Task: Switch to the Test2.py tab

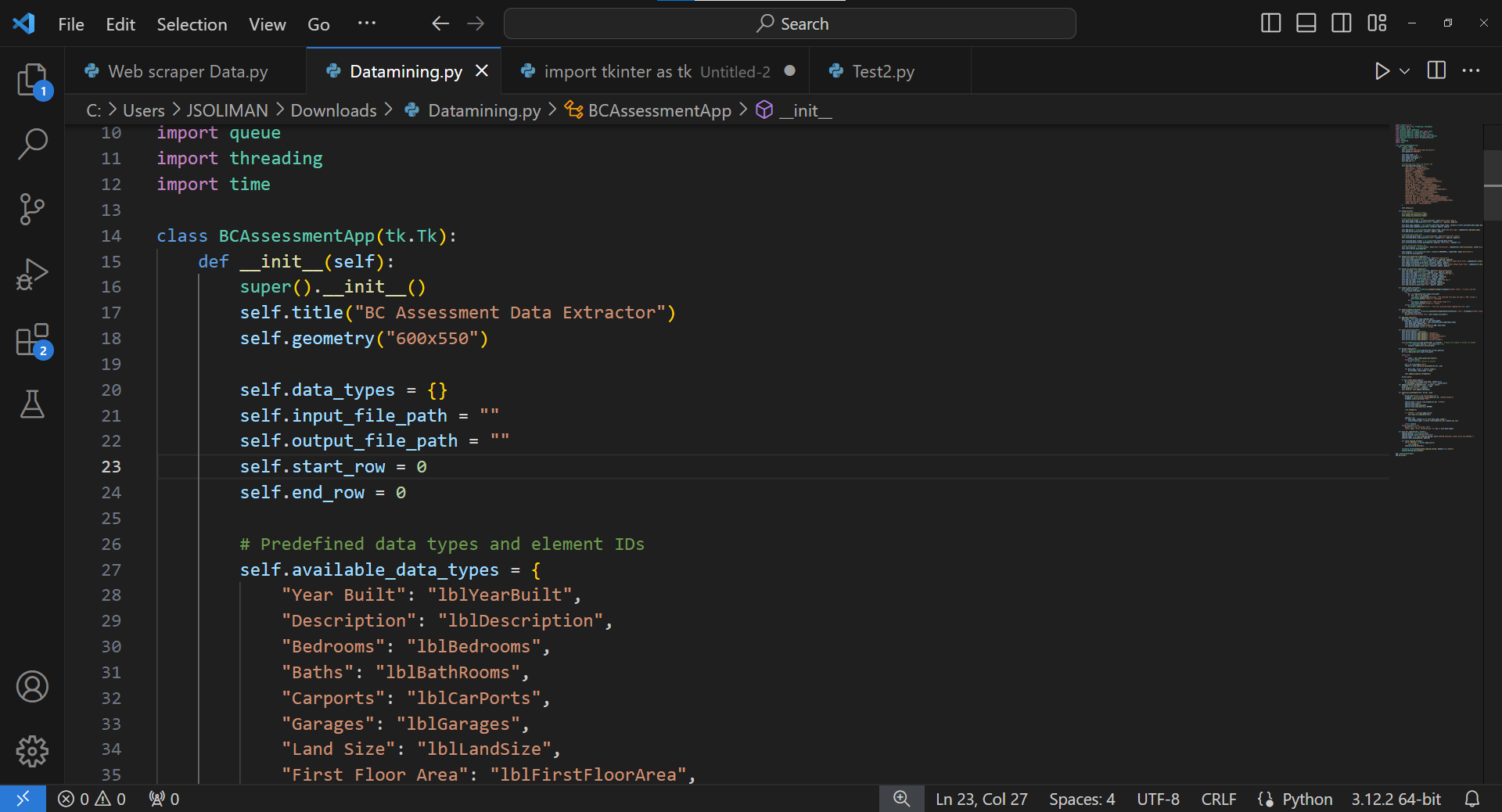Action: point(882,71)
